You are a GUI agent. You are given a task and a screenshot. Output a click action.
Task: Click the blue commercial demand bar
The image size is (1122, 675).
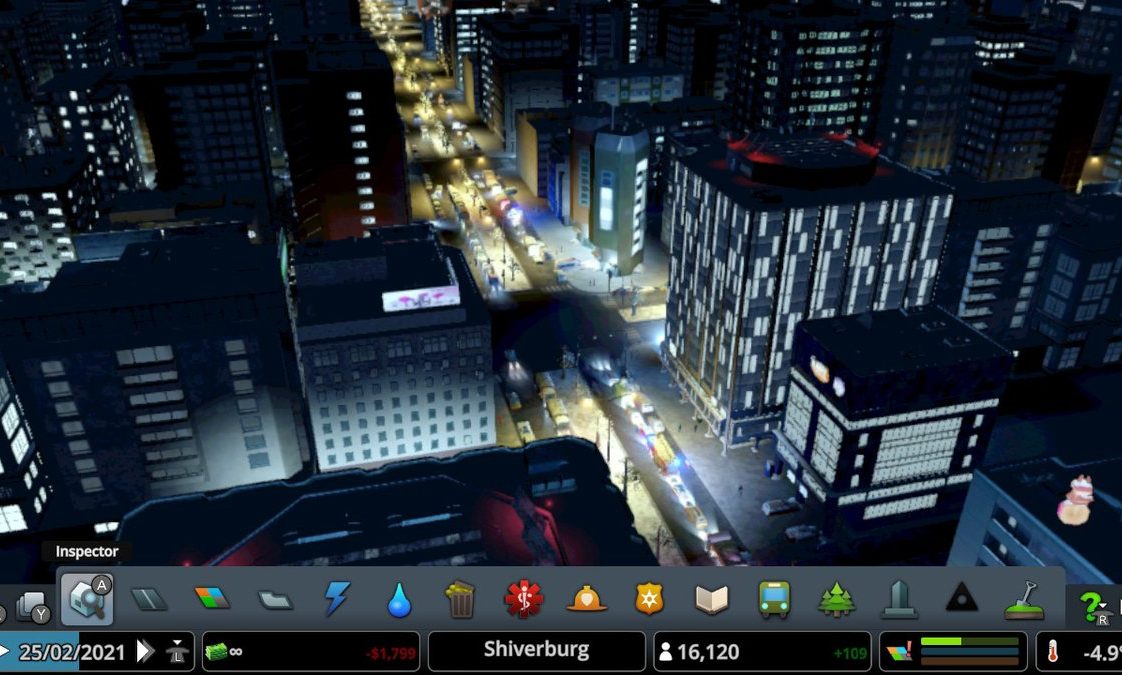pyautogui.click(x=970, y=652)
